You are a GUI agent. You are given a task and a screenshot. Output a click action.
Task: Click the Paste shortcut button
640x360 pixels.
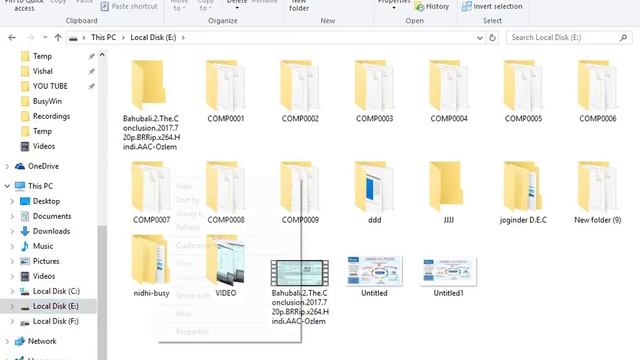coord(129,7)
